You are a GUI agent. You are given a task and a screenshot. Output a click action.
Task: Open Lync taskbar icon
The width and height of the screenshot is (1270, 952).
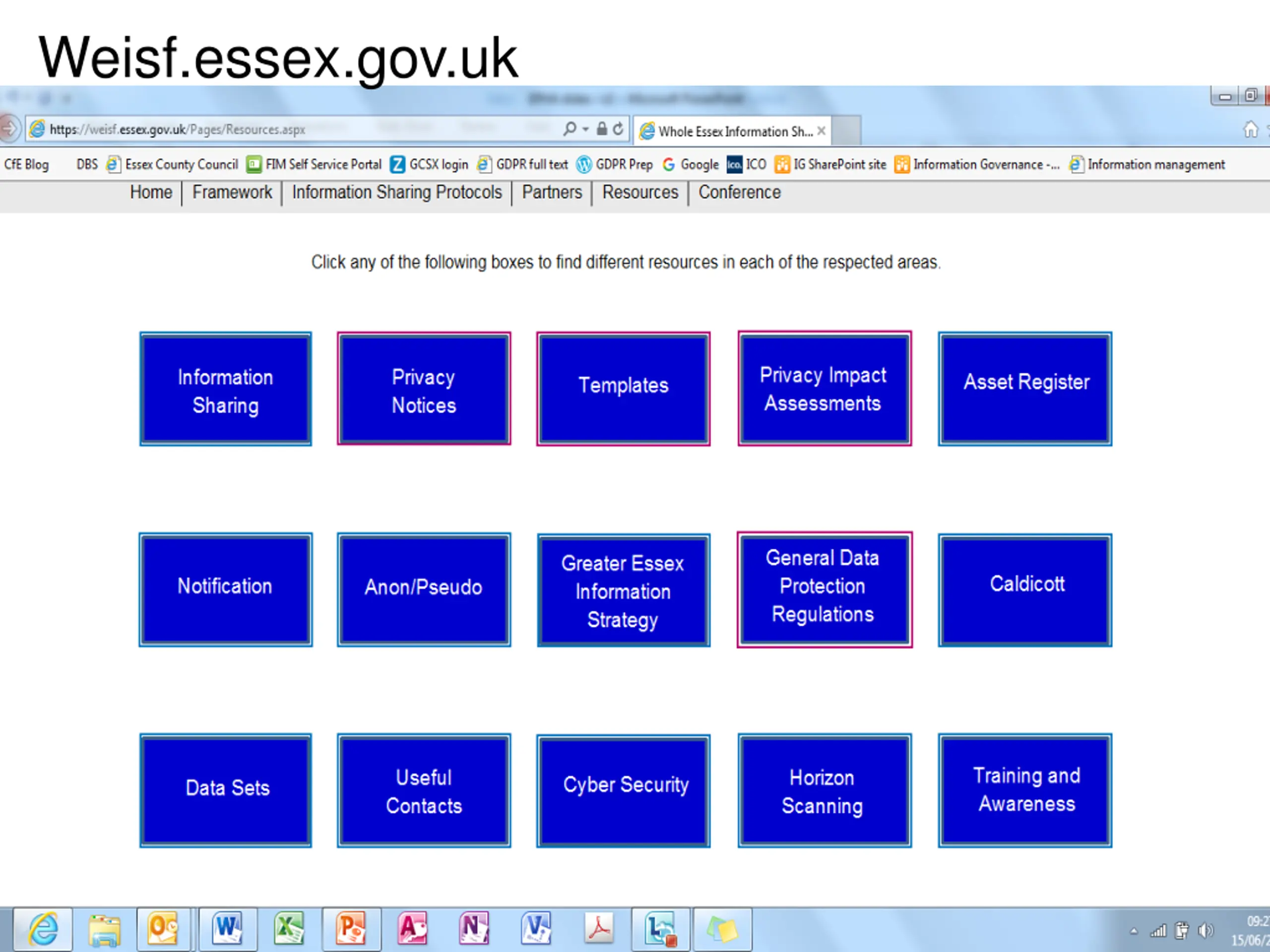661,929
